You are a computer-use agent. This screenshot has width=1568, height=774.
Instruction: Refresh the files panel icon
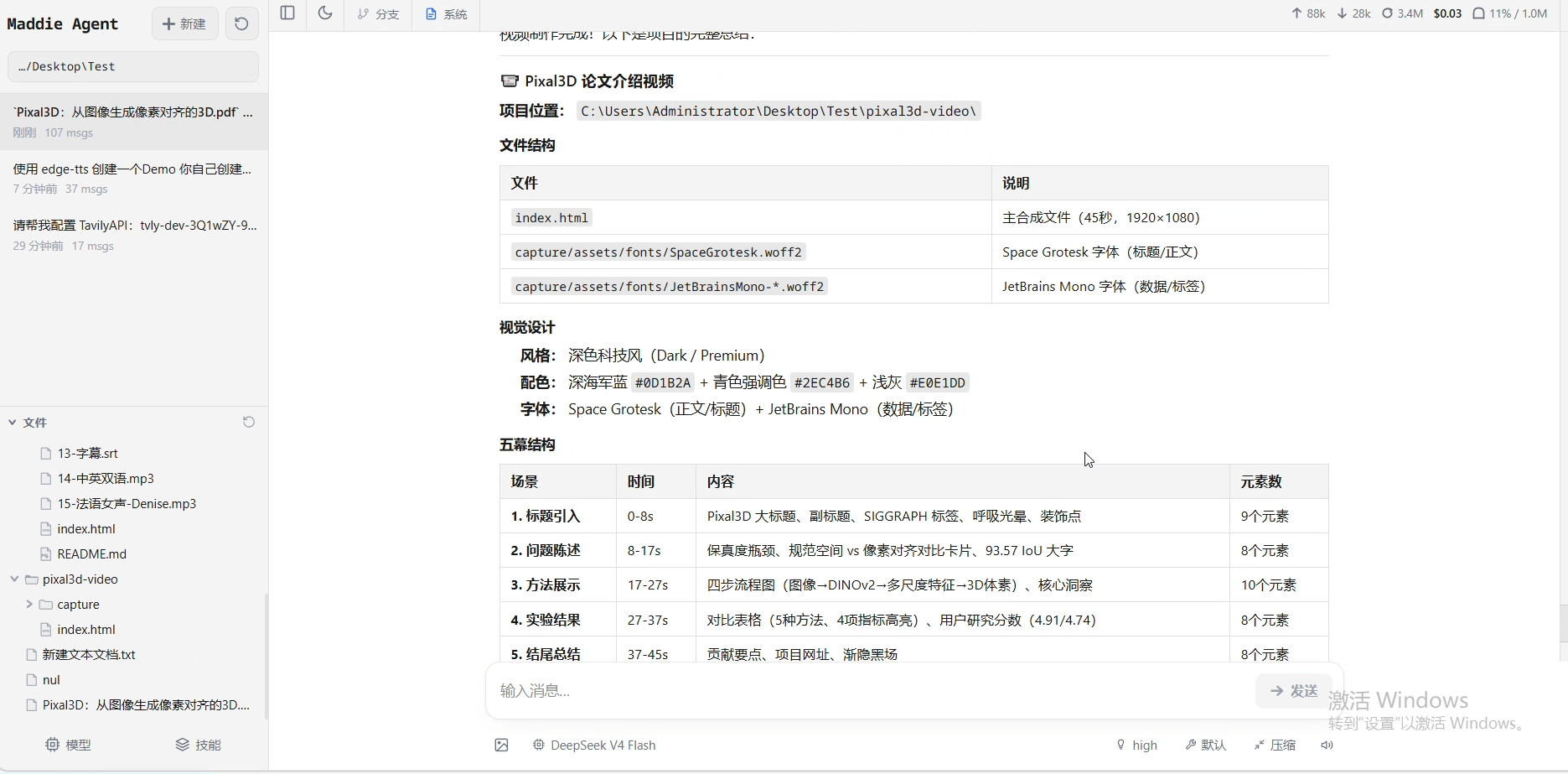pyautogui.click(x=249, y=422)
